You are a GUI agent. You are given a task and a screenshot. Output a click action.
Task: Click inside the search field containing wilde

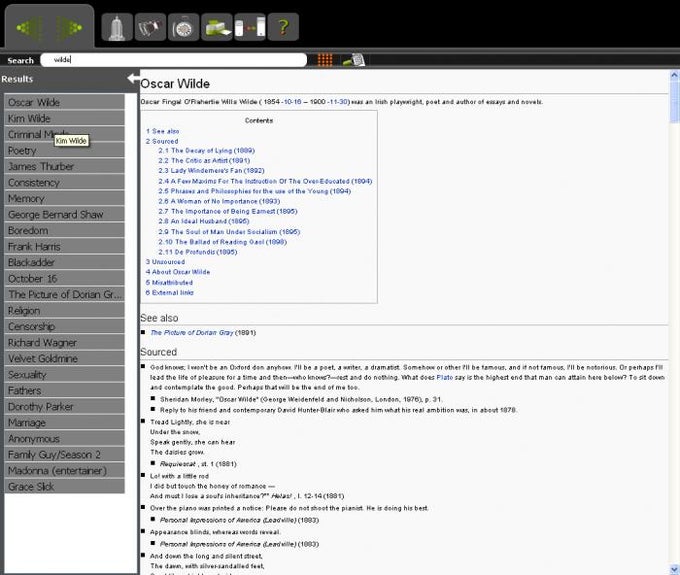coord(173,60)
